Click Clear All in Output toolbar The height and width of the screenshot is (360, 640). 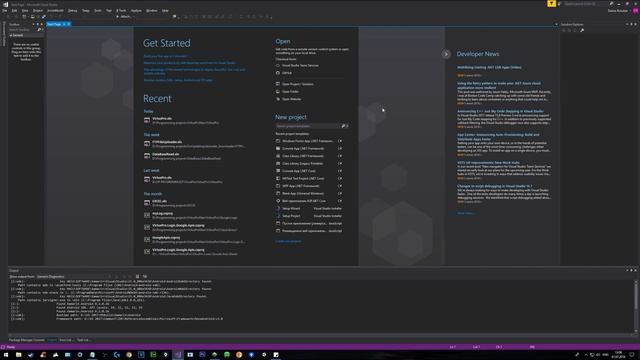pos(137,276)
